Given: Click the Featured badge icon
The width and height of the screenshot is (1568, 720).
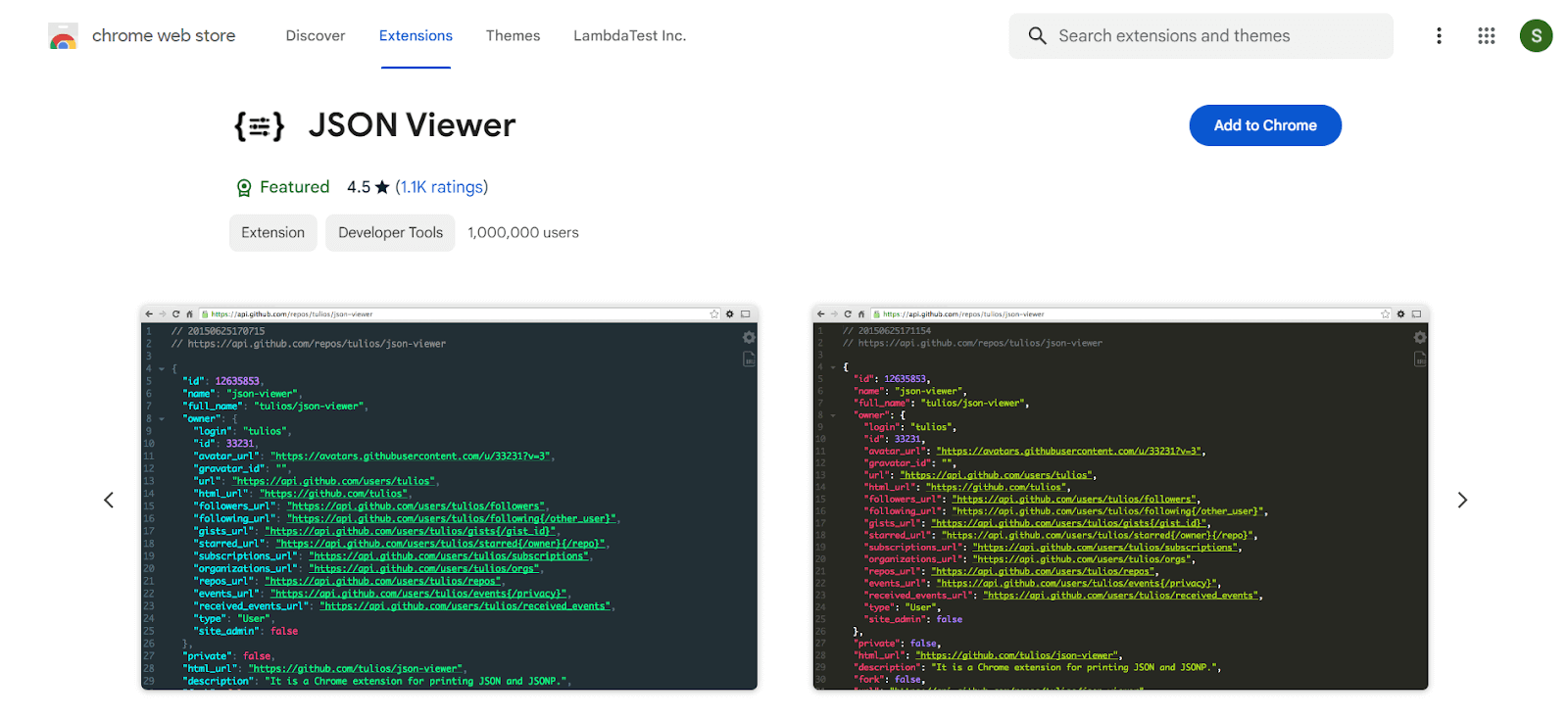Looking at the screenshot, I should (244, 188).
